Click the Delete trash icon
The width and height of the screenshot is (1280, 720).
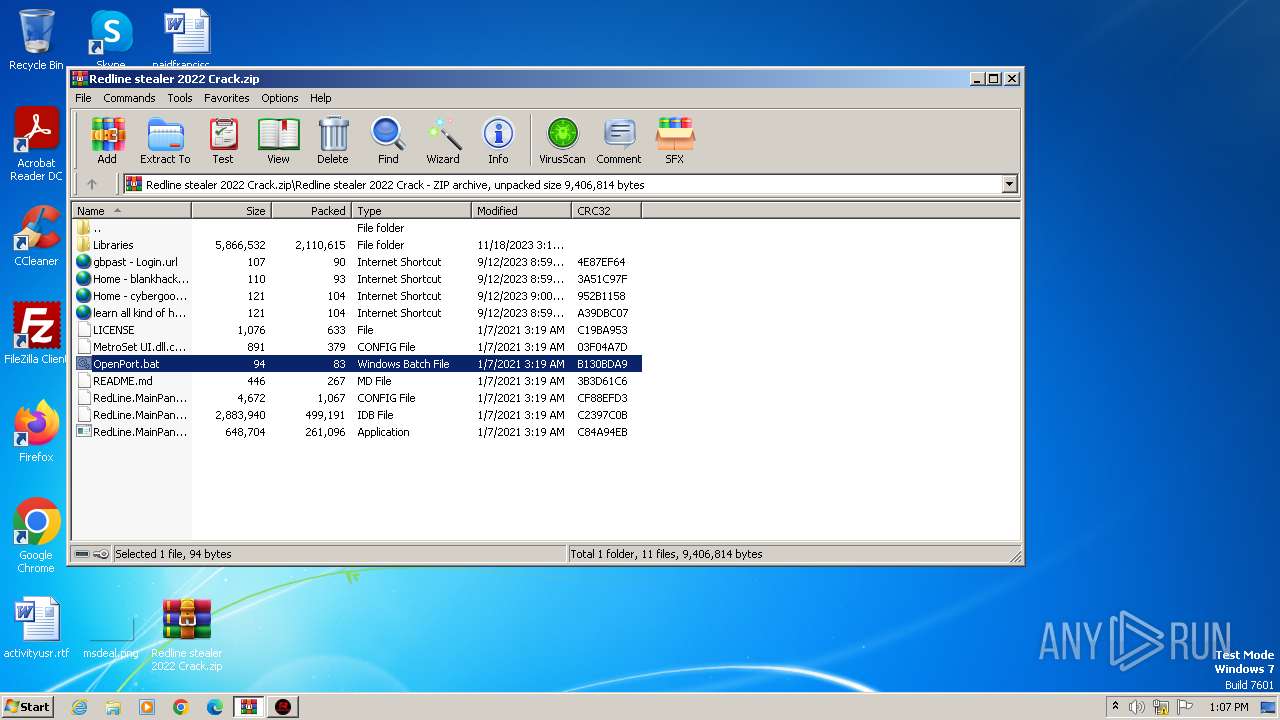[x=333, y=140]
